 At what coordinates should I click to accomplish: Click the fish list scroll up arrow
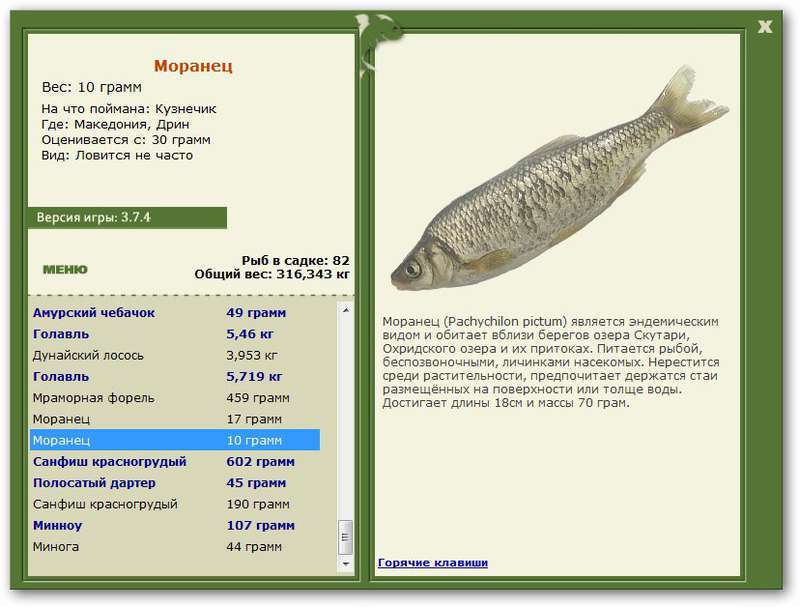coord(346,310)
